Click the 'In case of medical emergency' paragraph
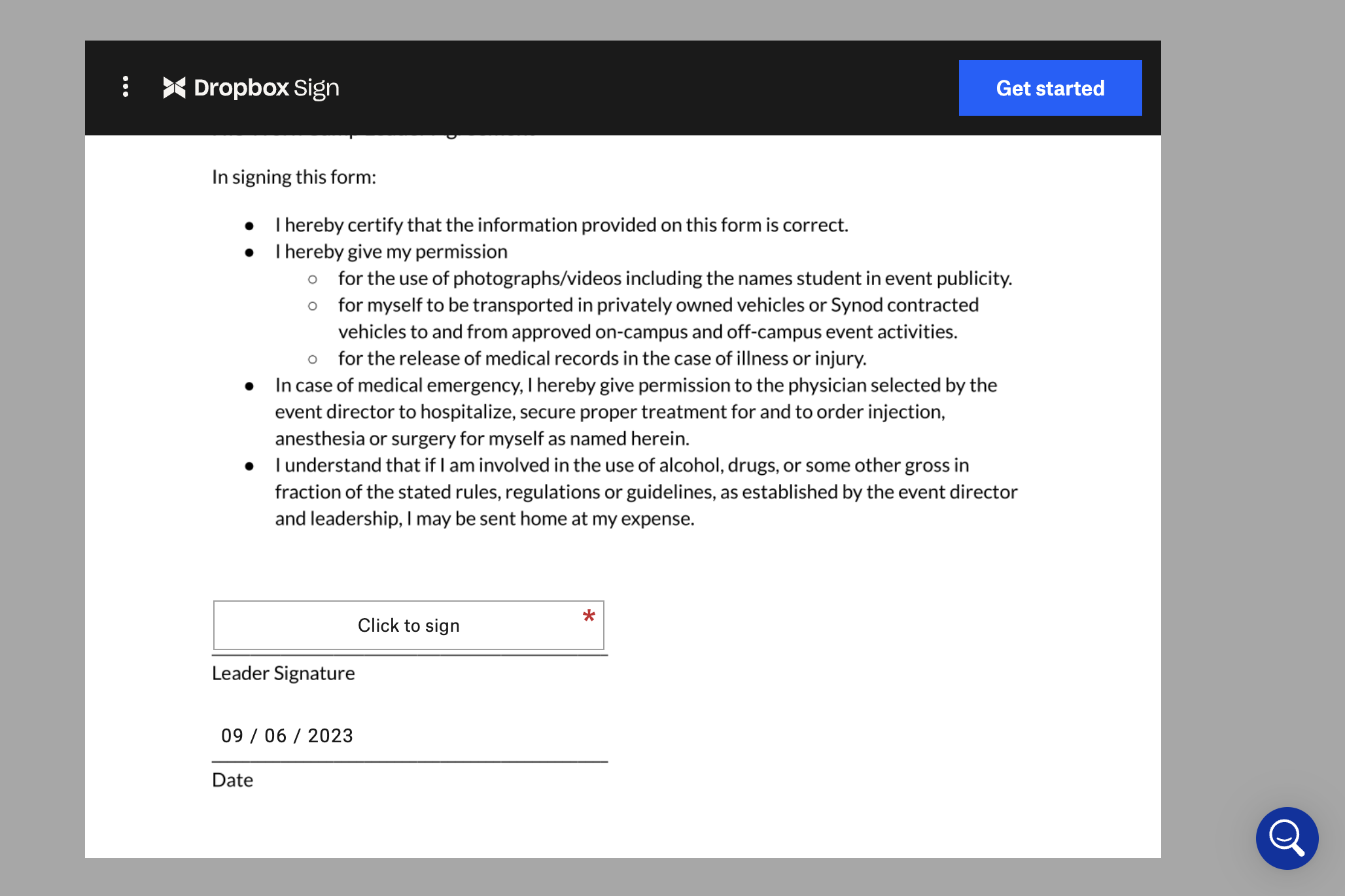 [x=636, y=412]
